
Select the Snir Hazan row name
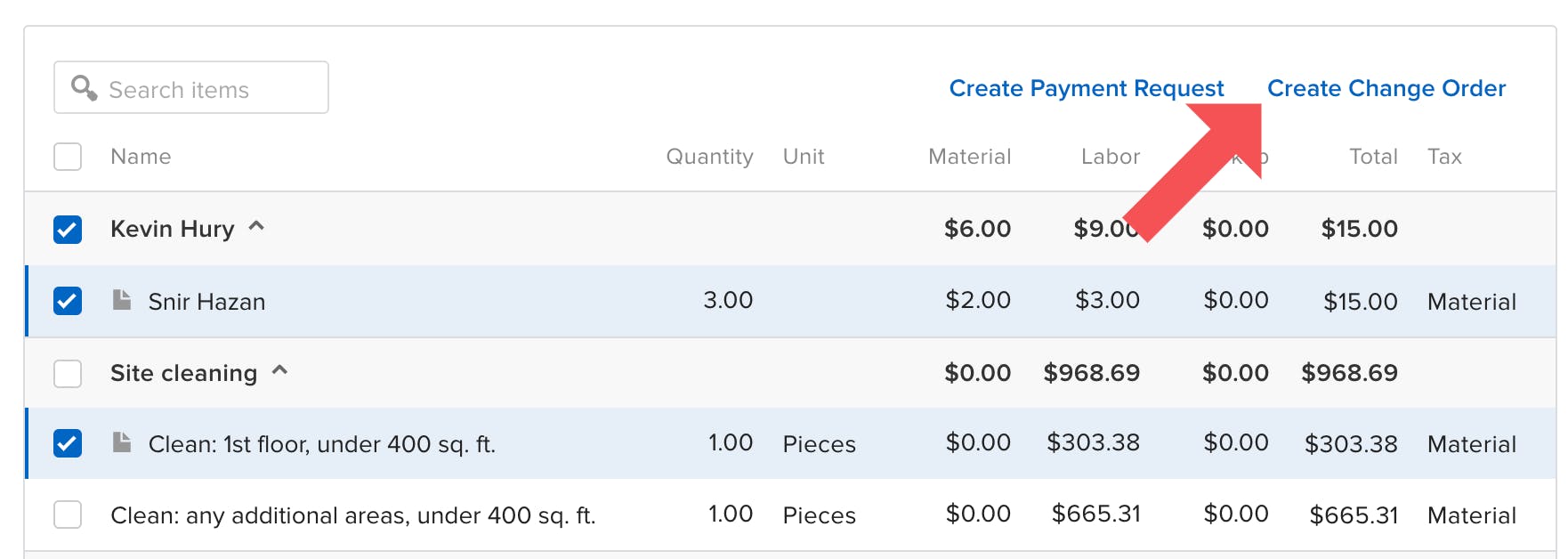click(x=206, y=301)
